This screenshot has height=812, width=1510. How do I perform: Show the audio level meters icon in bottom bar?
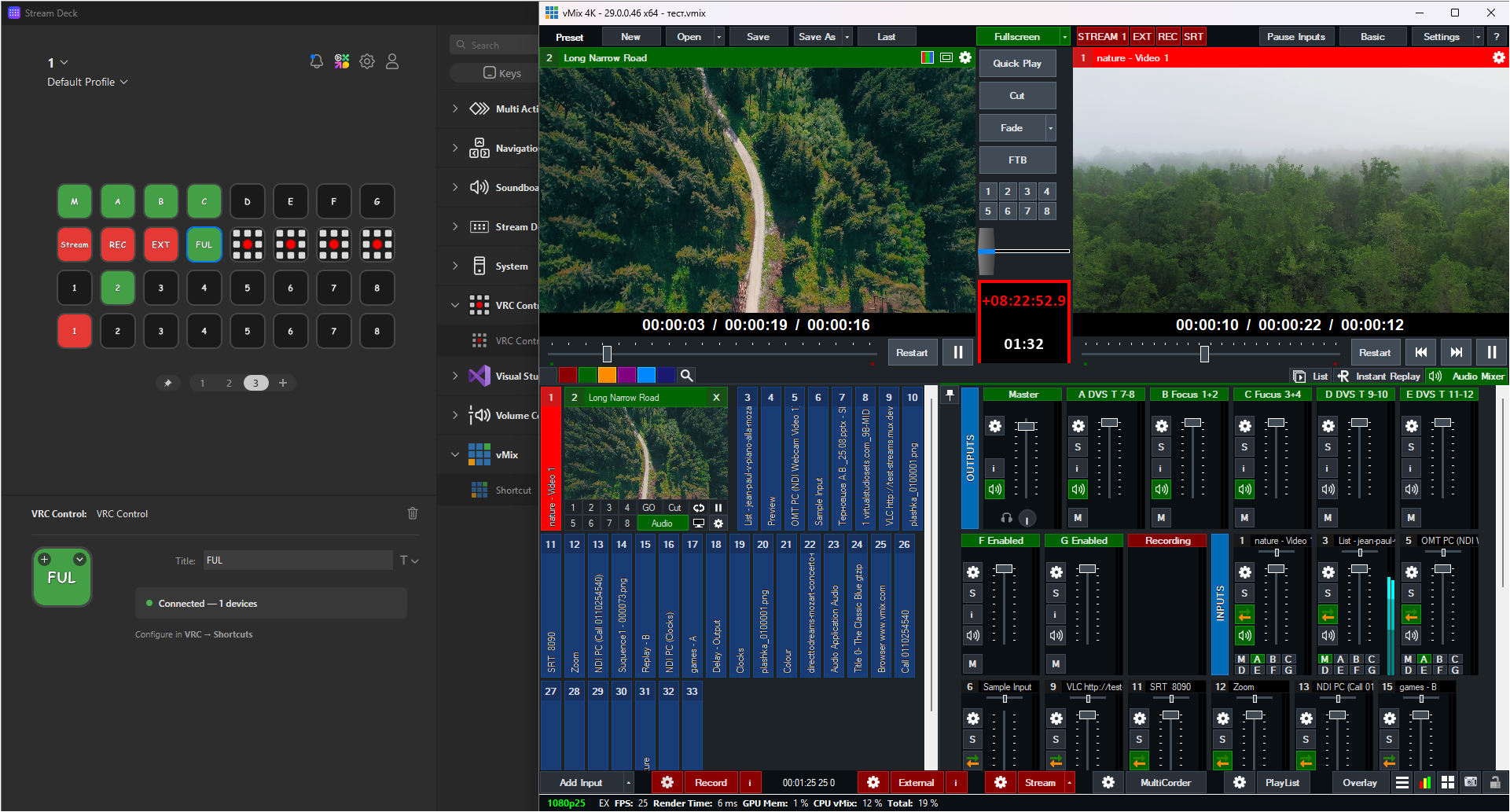click(x=1425, y=782)
